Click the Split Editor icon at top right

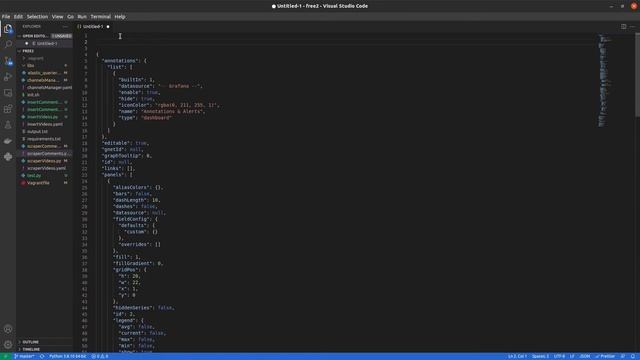pos(623,27)
